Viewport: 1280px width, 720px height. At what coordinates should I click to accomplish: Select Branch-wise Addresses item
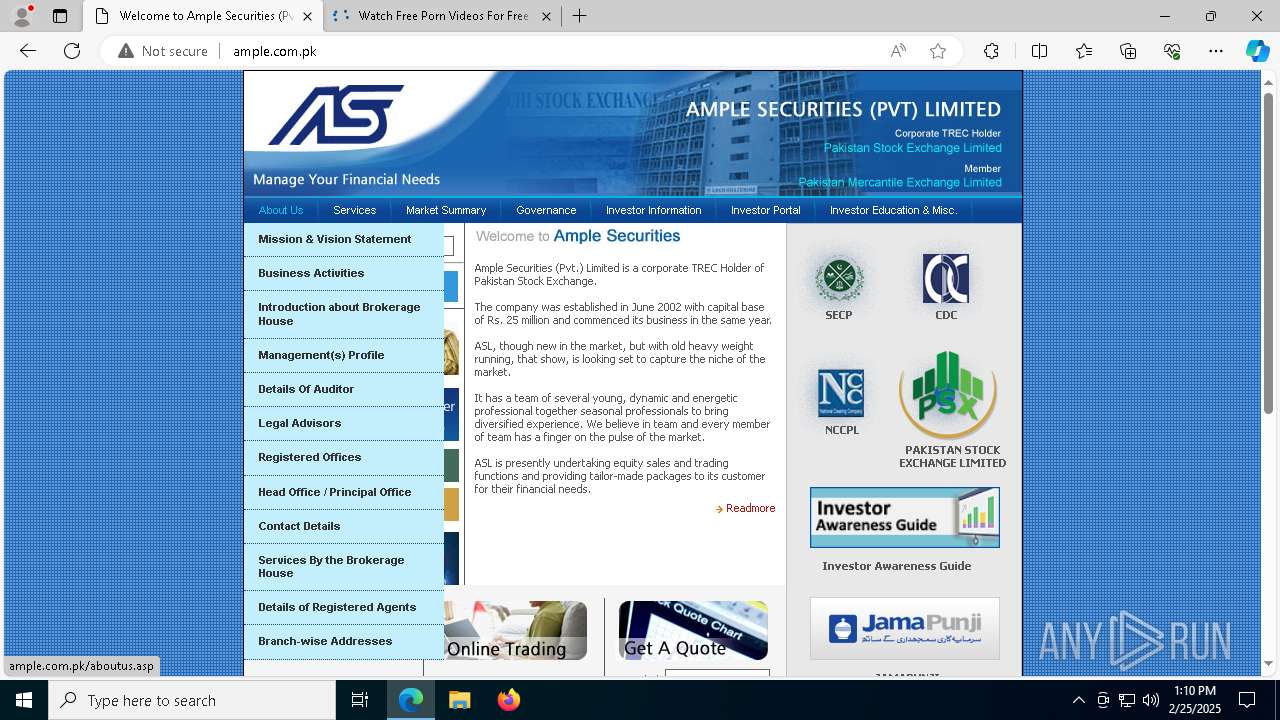344,642
